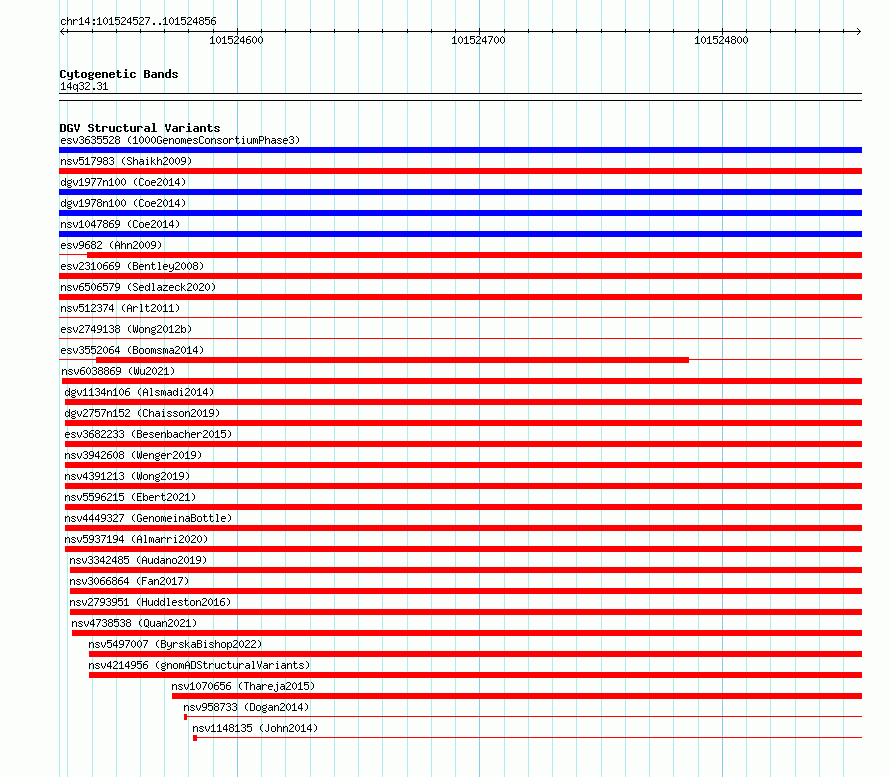This screenshot has width=890, height=777.
Task: Open the dgv2757n152 (Chaisson2019) label
Action: point(142,413)
